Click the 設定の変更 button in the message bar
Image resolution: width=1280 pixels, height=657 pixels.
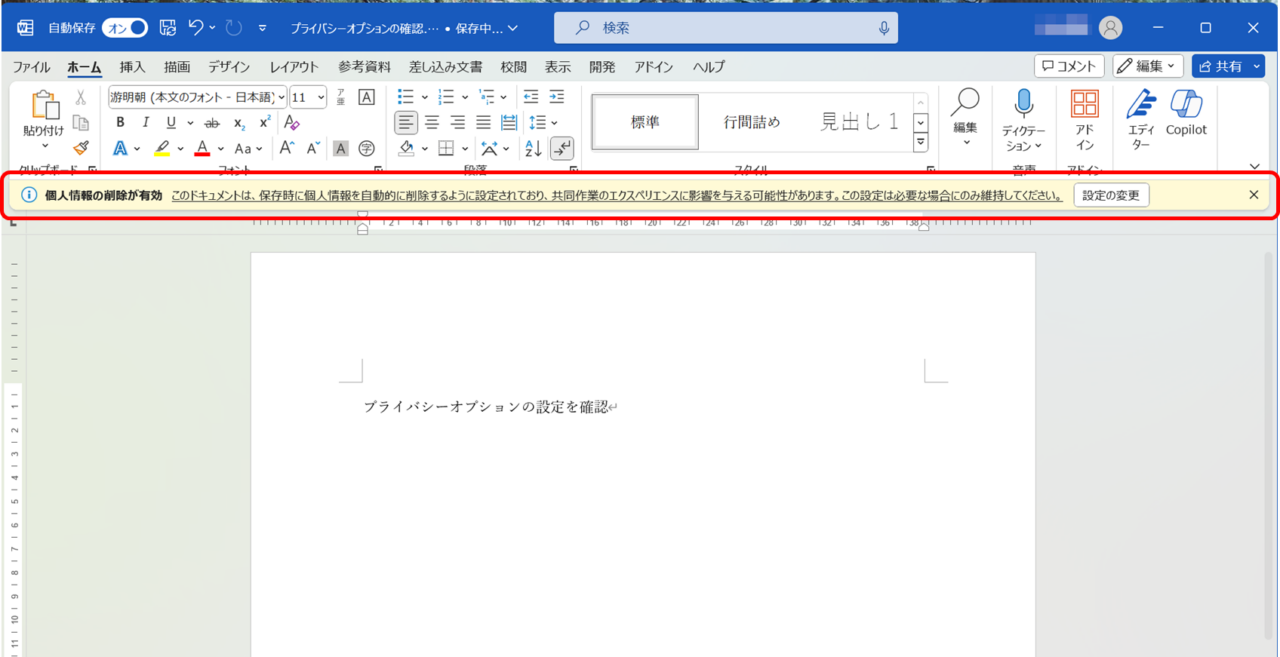point(1111,195)
